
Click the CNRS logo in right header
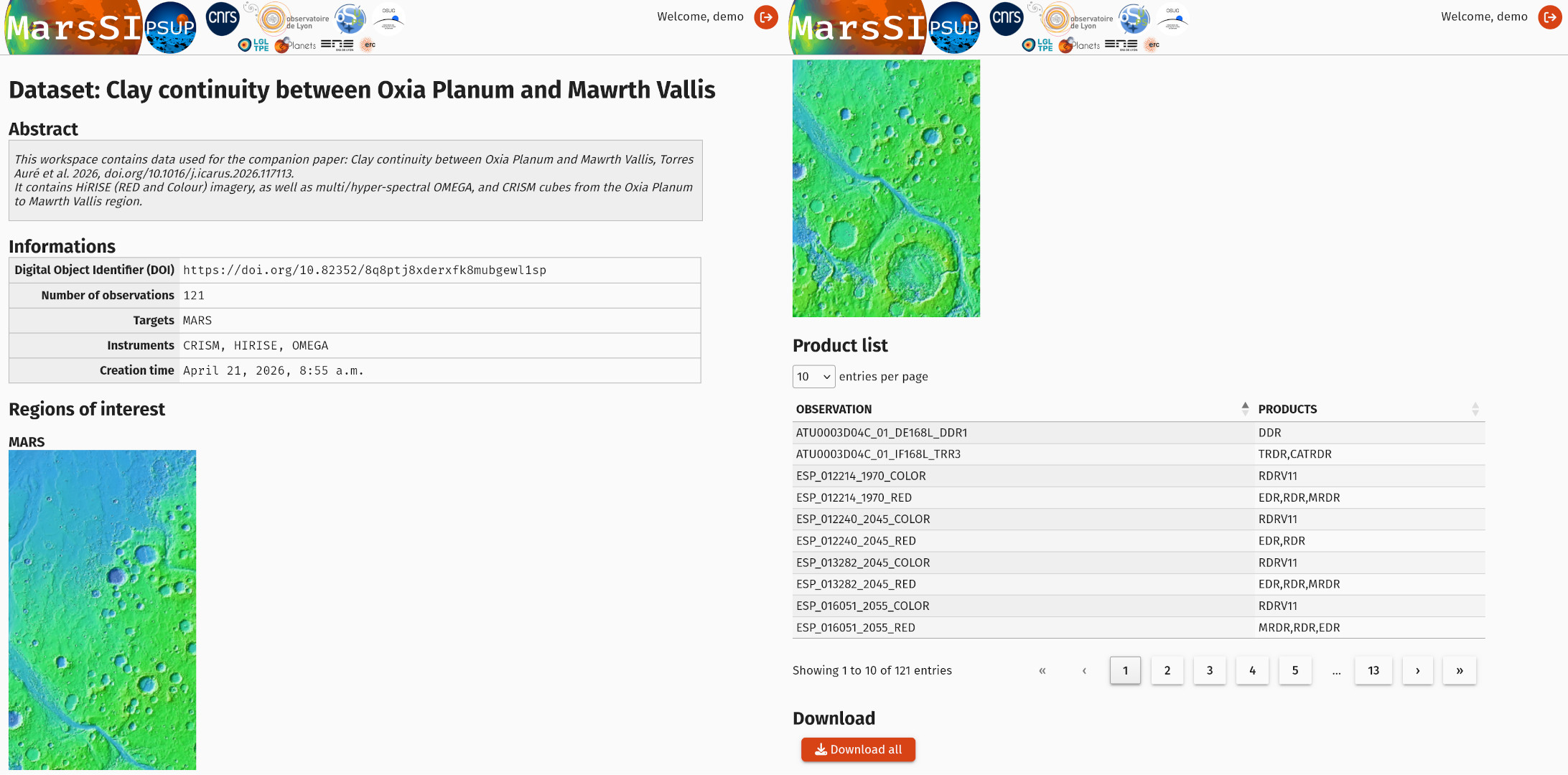coord(1007,19)
